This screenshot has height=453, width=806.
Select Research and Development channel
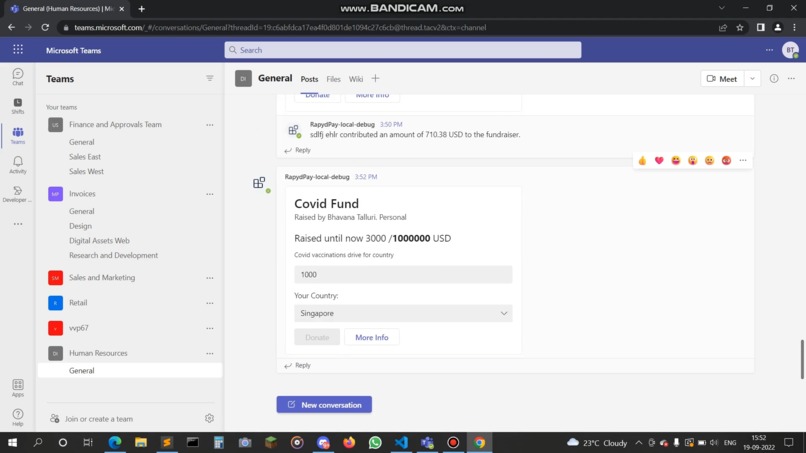click(114, 256)
